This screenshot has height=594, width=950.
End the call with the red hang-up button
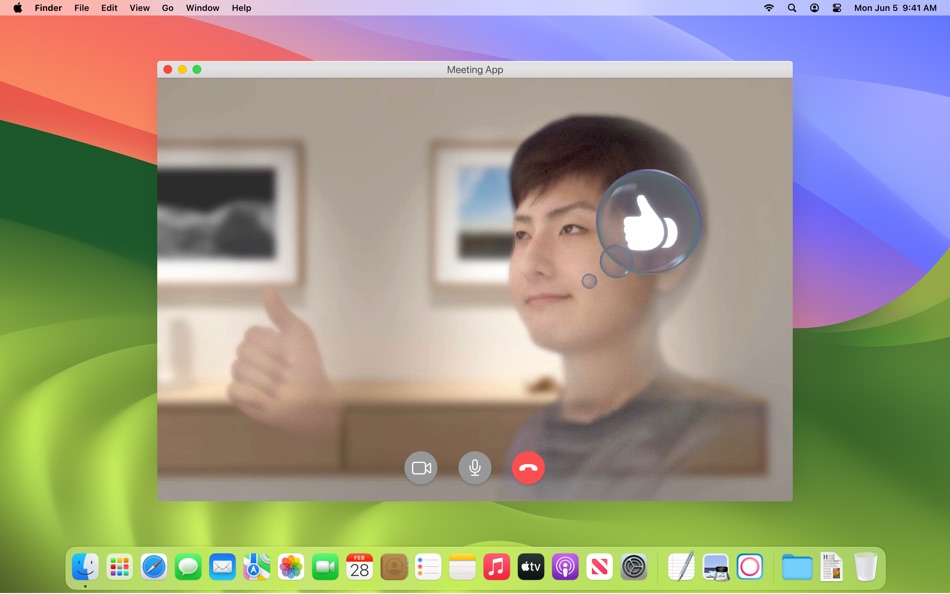point(529,467)
